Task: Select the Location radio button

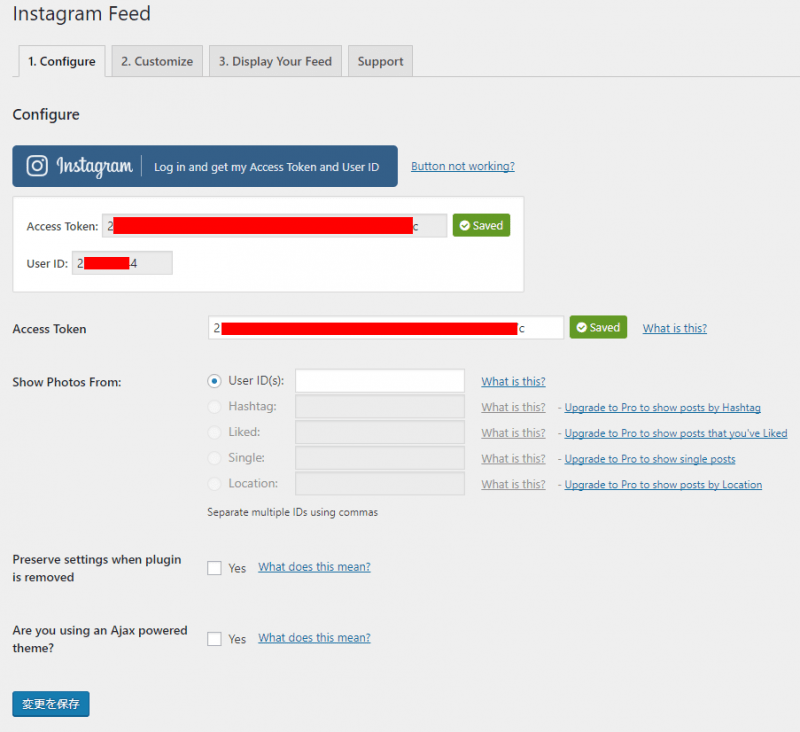Action: 214,484
